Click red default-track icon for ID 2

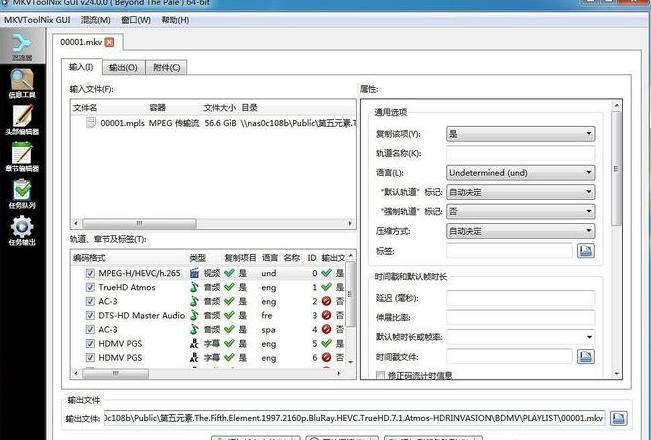tap(327, 301)
